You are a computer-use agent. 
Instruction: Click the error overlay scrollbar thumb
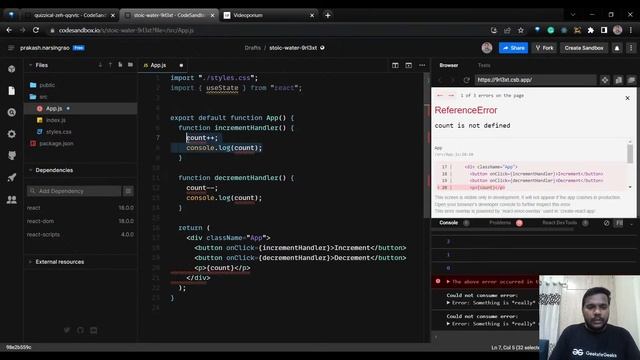click(630, 153)
